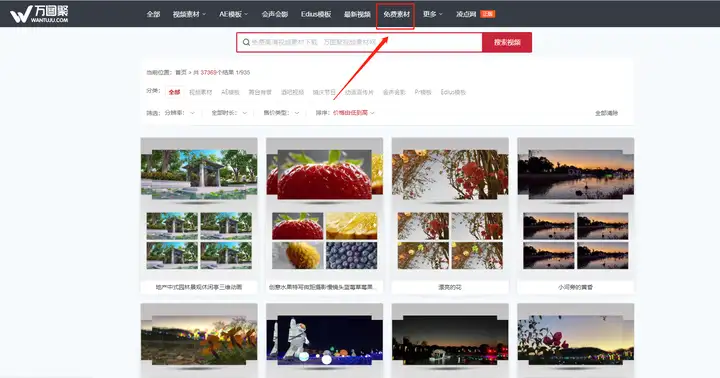
Task: Open the 分辨率 filter dropdown
Action: (x=180, y=113)
